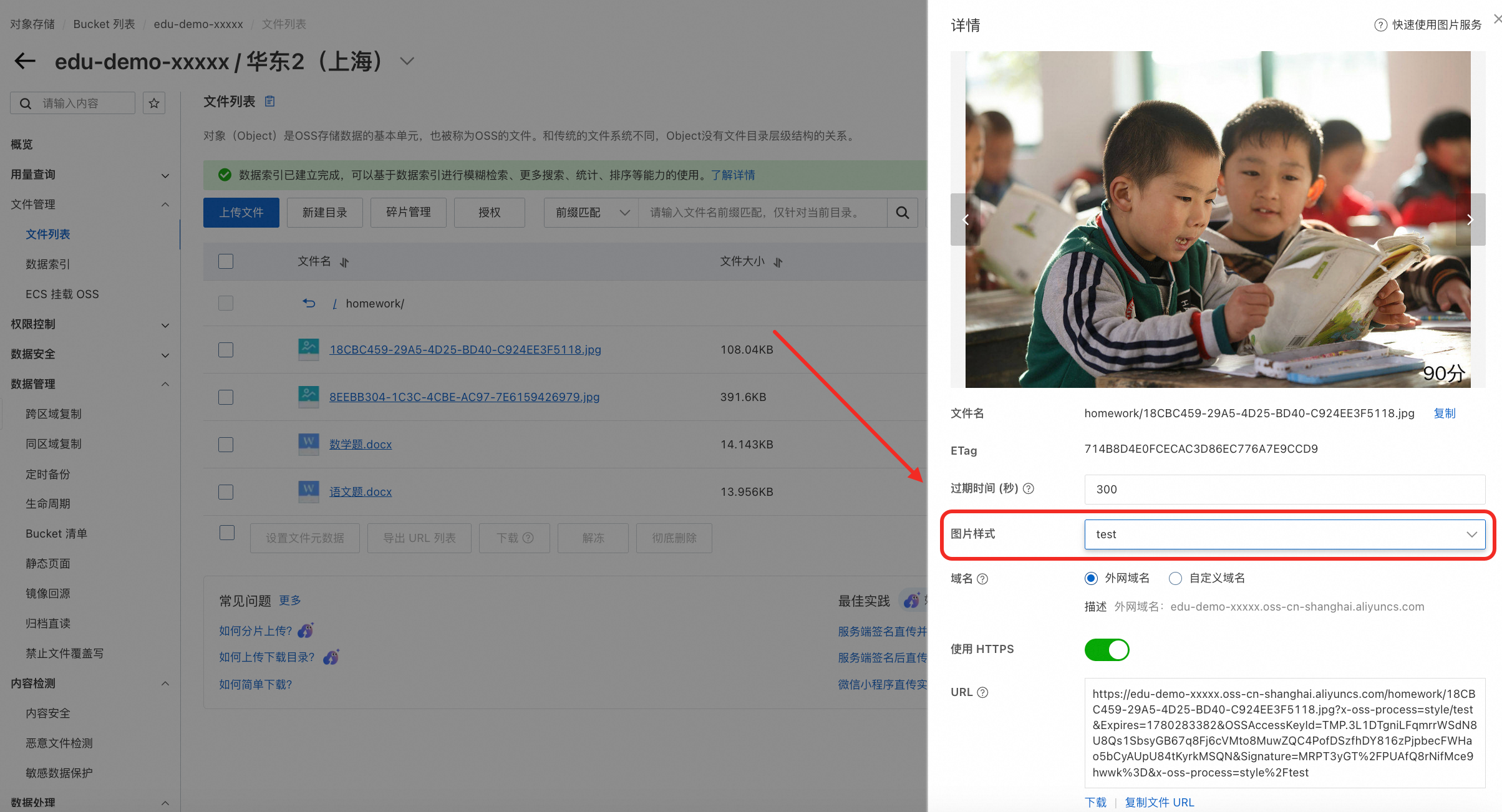
Task: Collapse 内容检测 sidebar section
Action: click(165, 684)
